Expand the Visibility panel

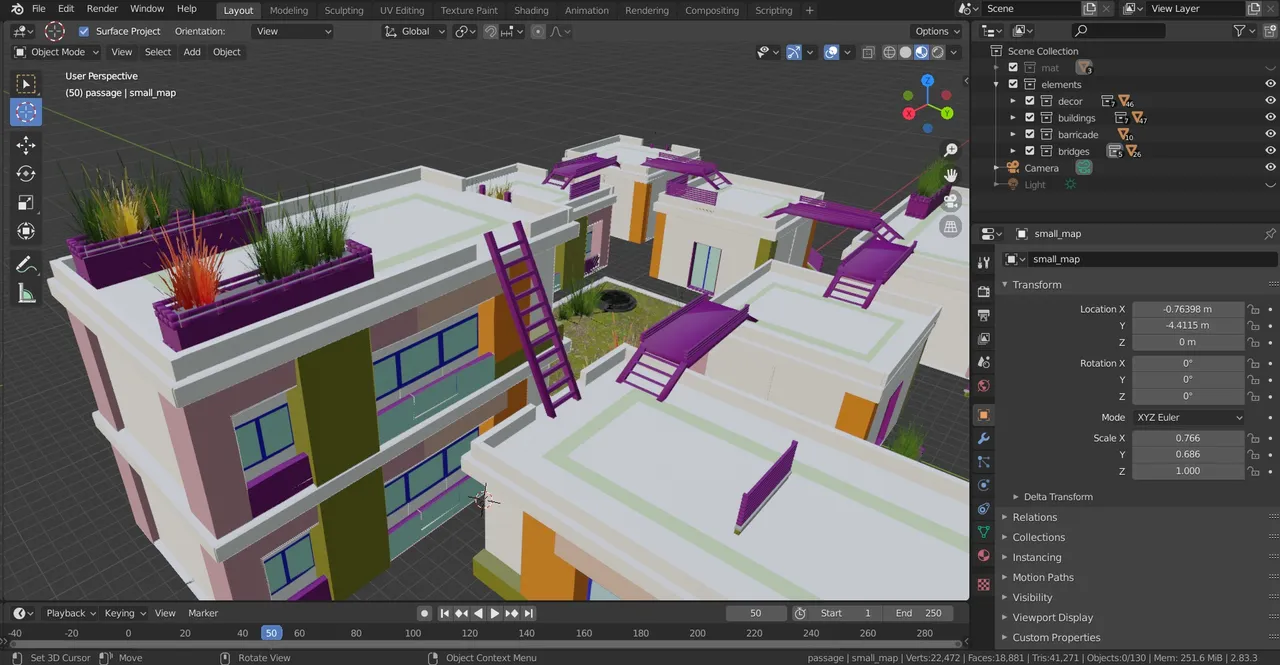1032,597
